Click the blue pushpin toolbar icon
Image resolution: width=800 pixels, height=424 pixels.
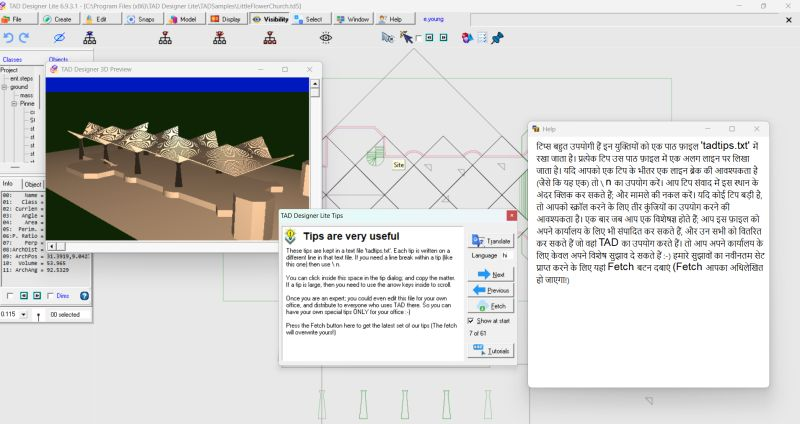click(497, 38)
